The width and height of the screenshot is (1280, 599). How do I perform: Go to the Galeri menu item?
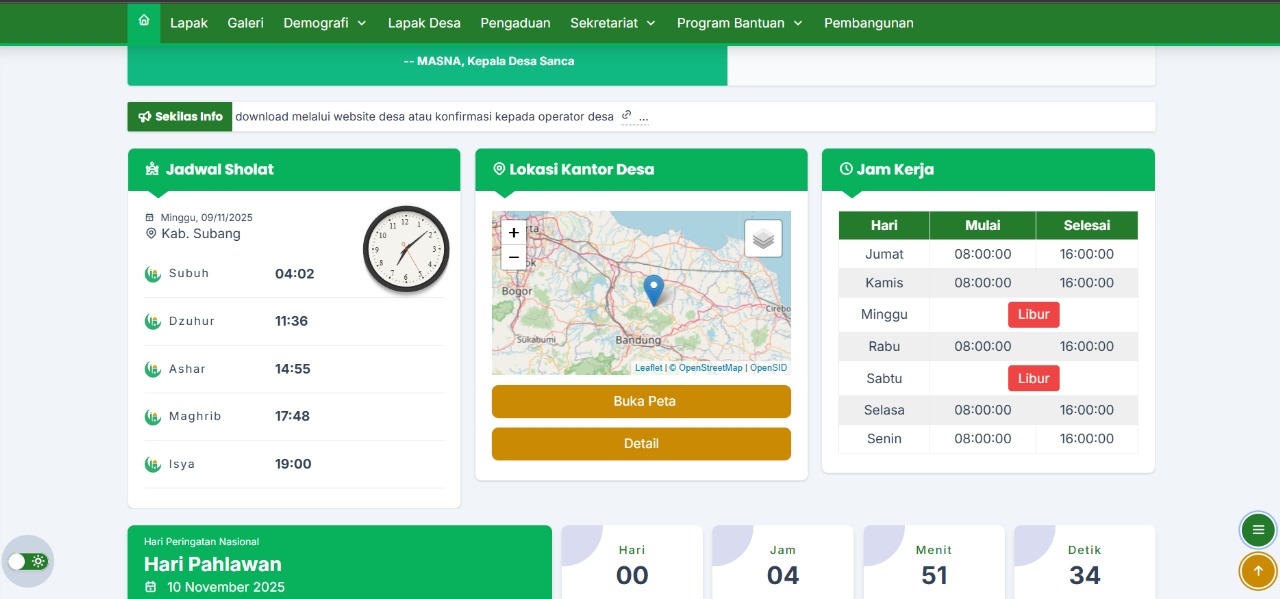click(x=245, y=23)
